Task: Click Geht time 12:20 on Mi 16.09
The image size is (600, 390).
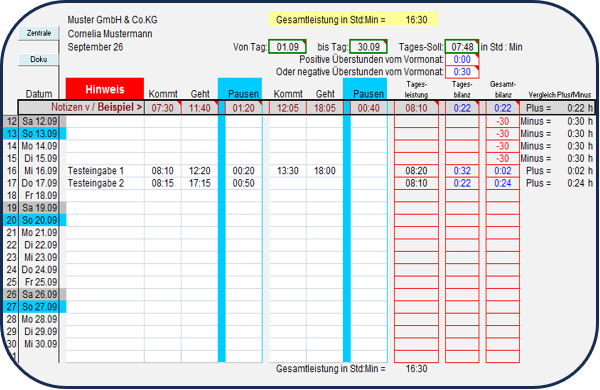Action: click(200, 171)
